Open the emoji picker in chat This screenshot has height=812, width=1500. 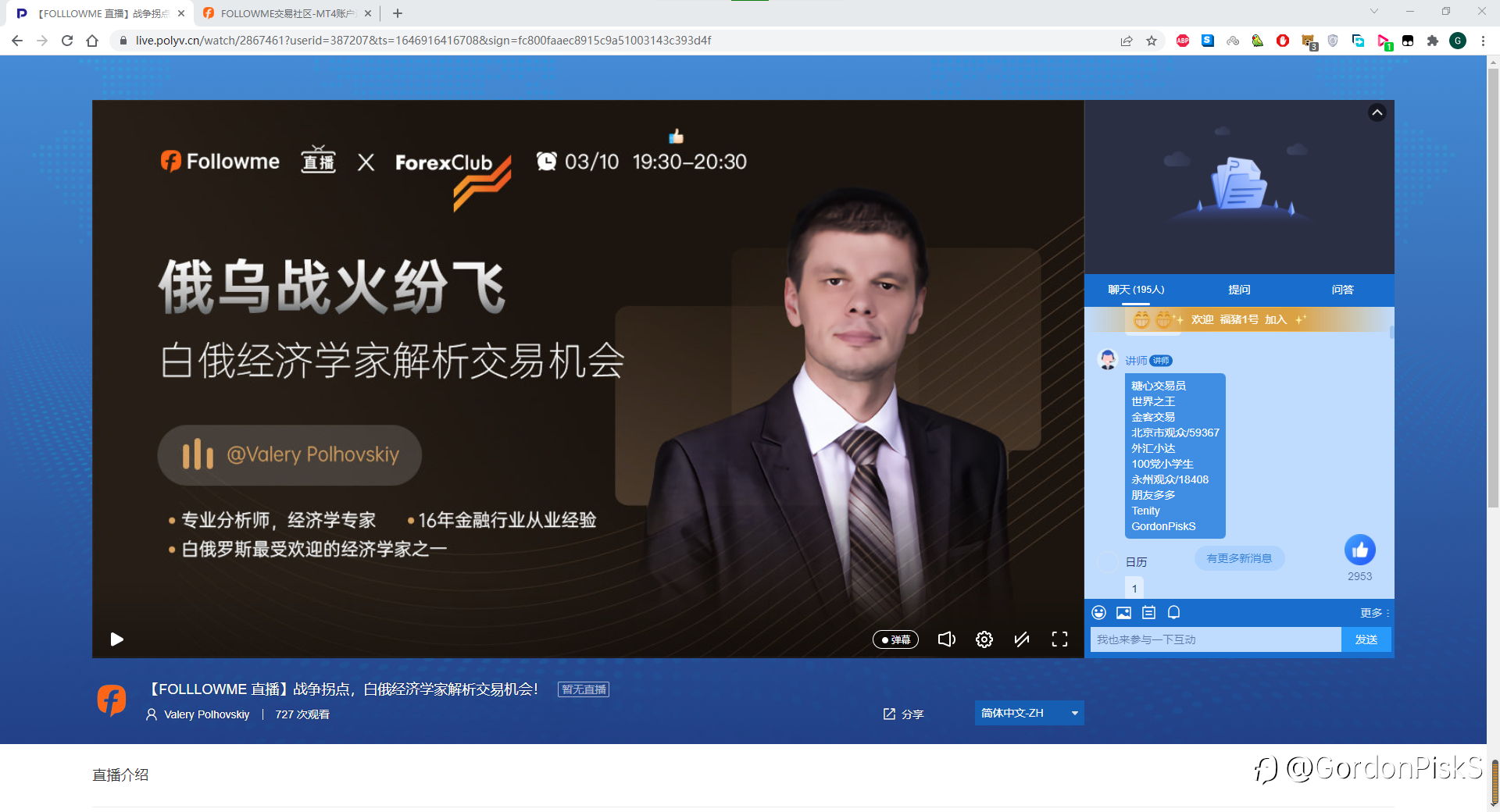coord(1098,613)
